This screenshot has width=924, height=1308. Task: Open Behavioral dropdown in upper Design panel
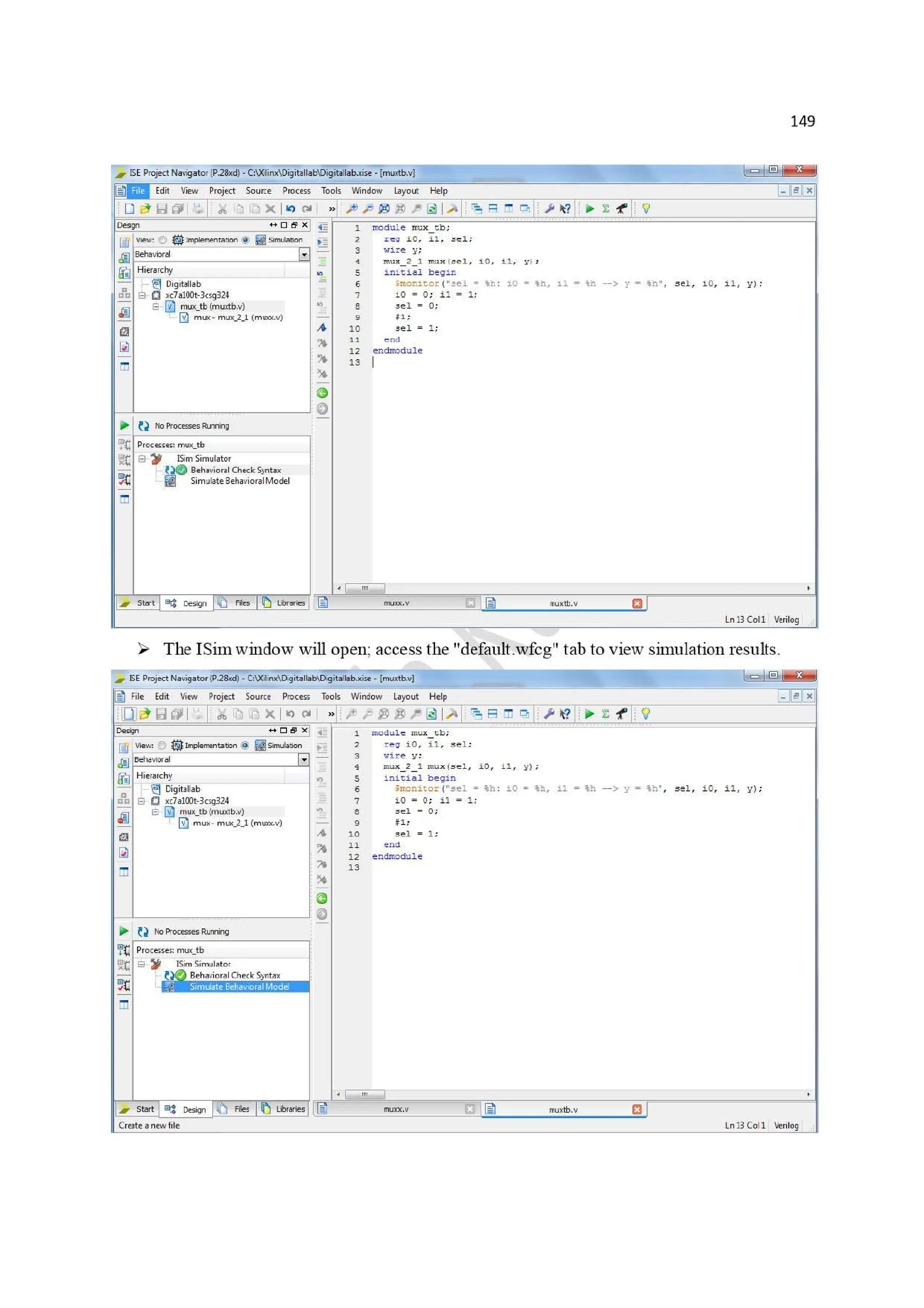[304, 255]
